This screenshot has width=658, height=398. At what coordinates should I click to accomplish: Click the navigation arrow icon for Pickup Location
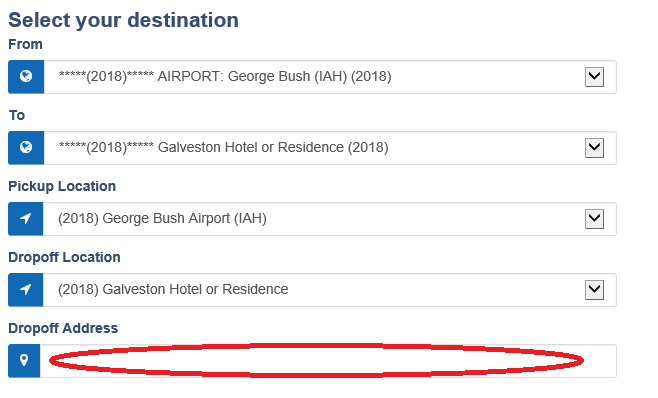click(26, 218)
